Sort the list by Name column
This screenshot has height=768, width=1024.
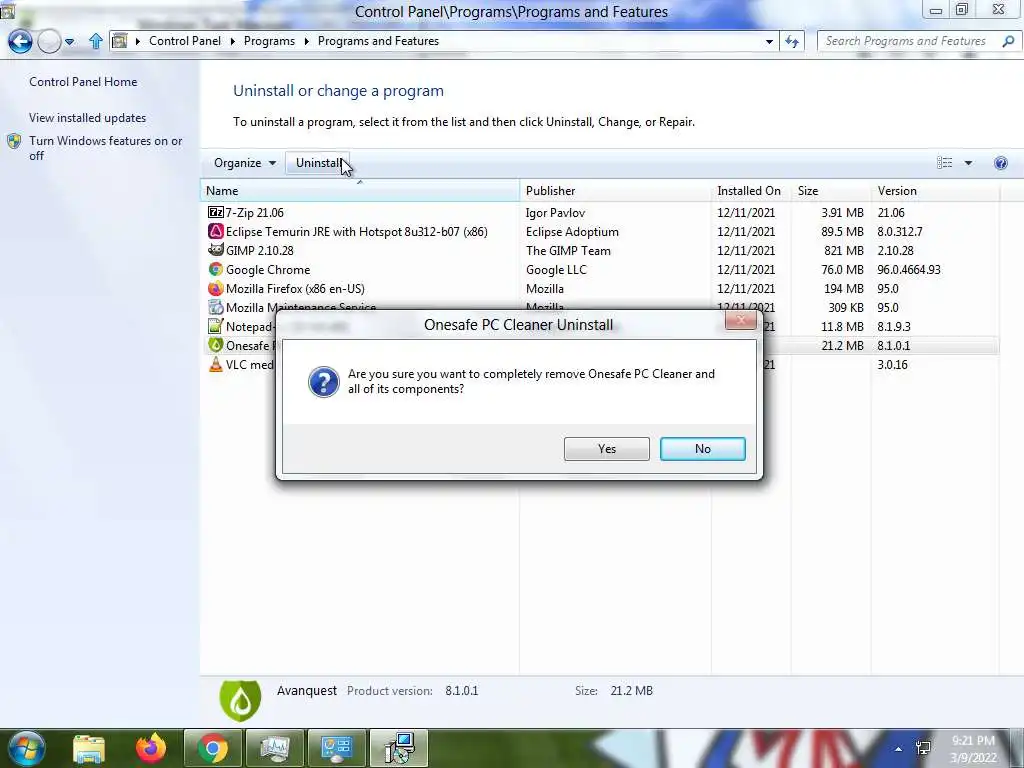tap(359, 191)
